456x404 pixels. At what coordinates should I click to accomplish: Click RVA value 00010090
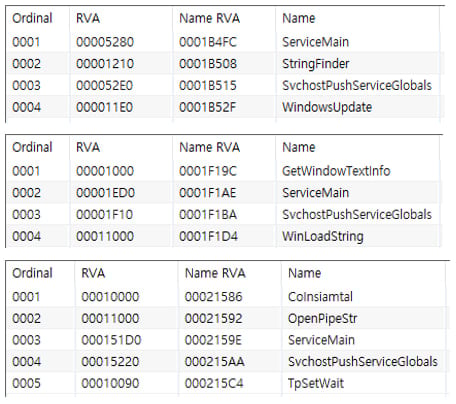[x=110, y=383]
